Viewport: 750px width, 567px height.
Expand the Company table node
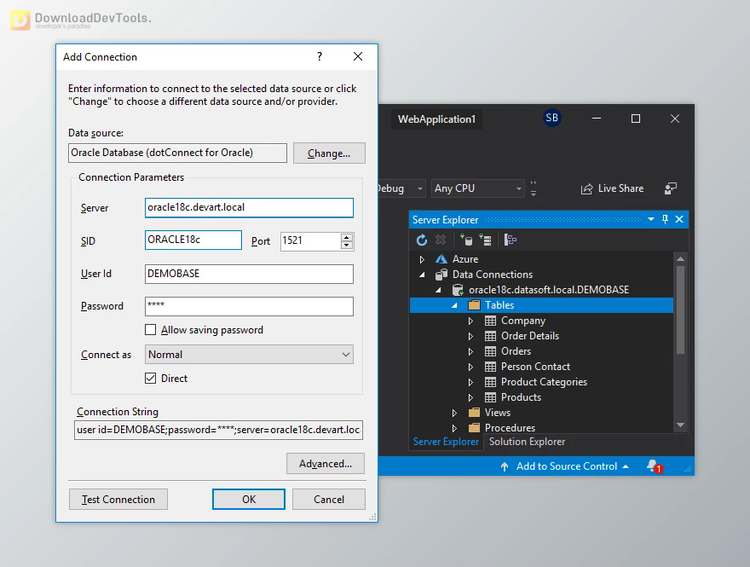tap(471, 321)
